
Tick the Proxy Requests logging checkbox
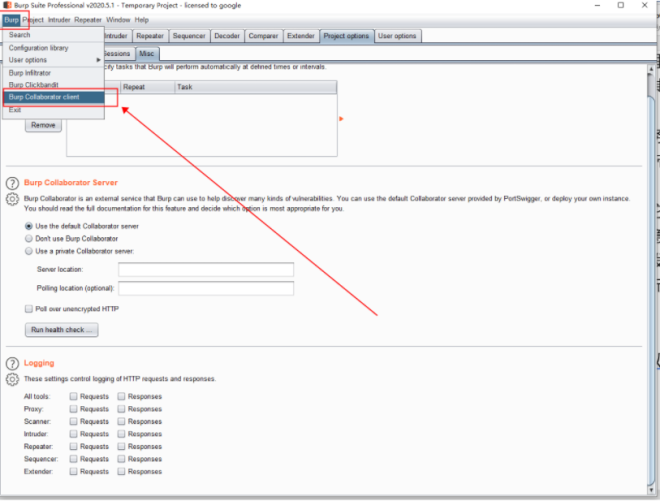74,409
